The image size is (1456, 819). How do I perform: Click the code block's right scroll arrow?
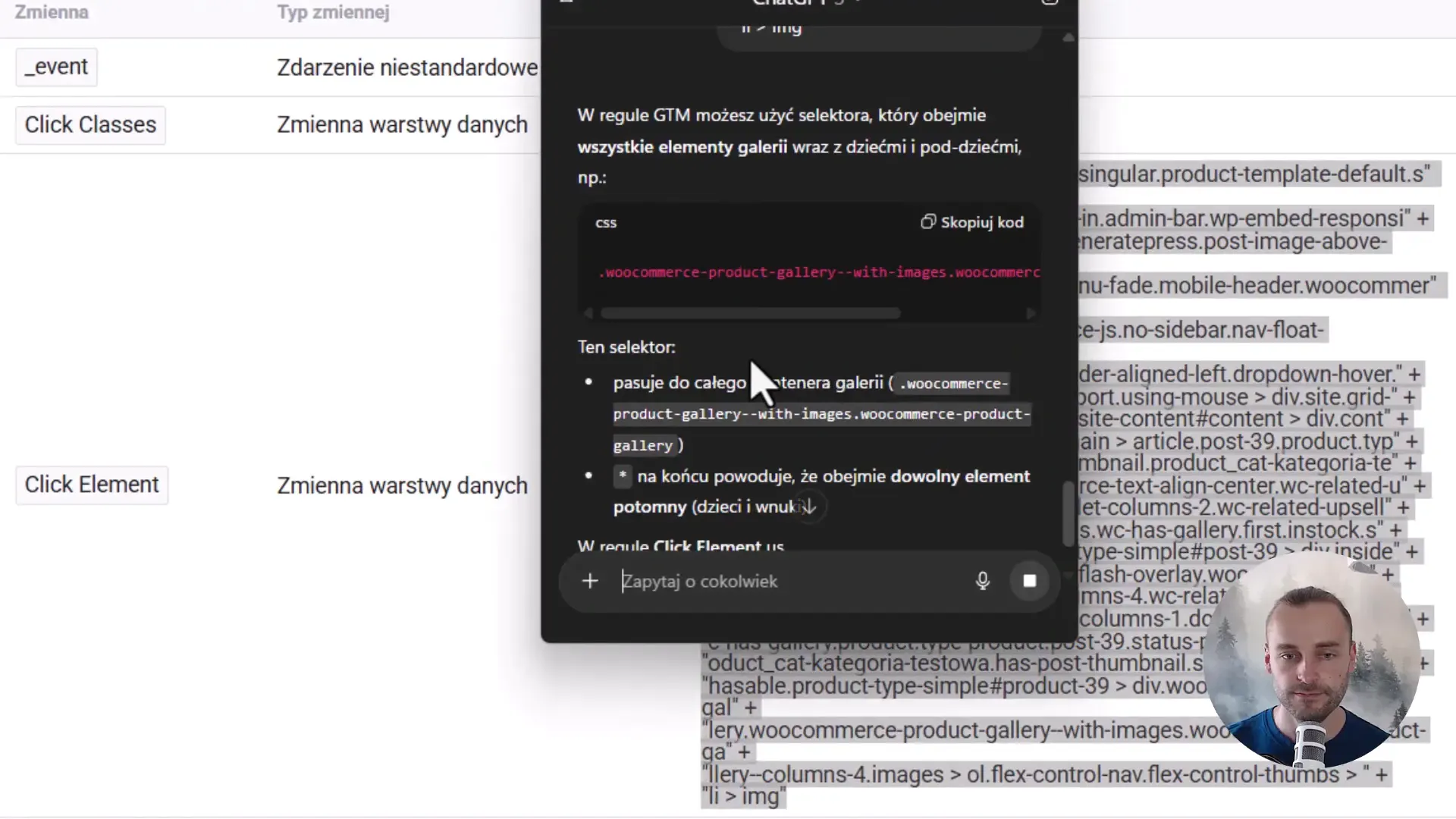point(1031,313)
